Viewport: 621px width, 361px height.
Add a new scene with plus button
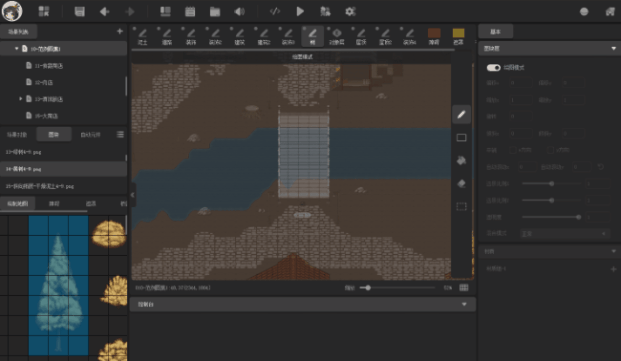pyautogui.click(x=120, y=31)
